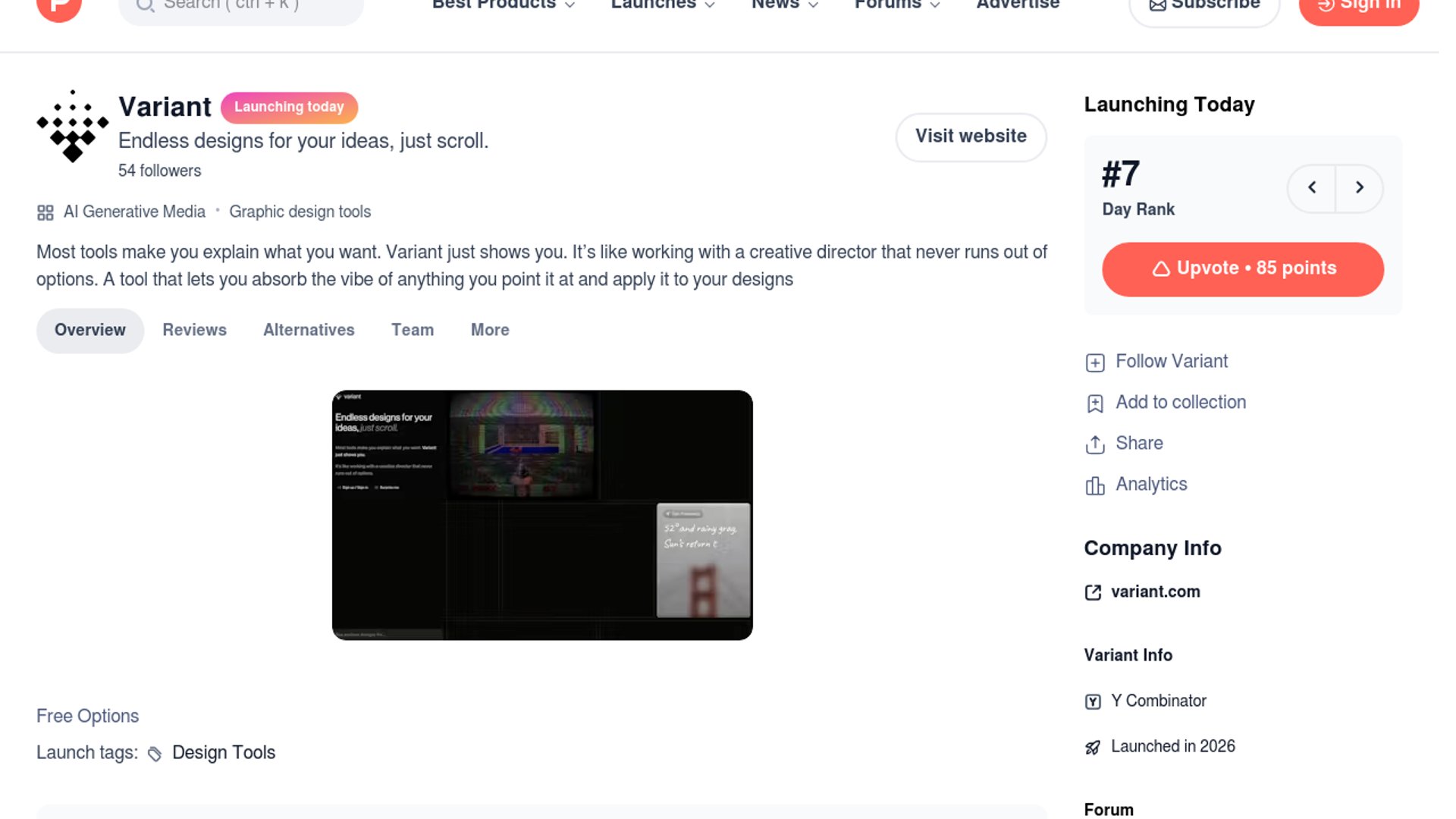Click the Variant diamond logo icon

[x=73, y=127]
